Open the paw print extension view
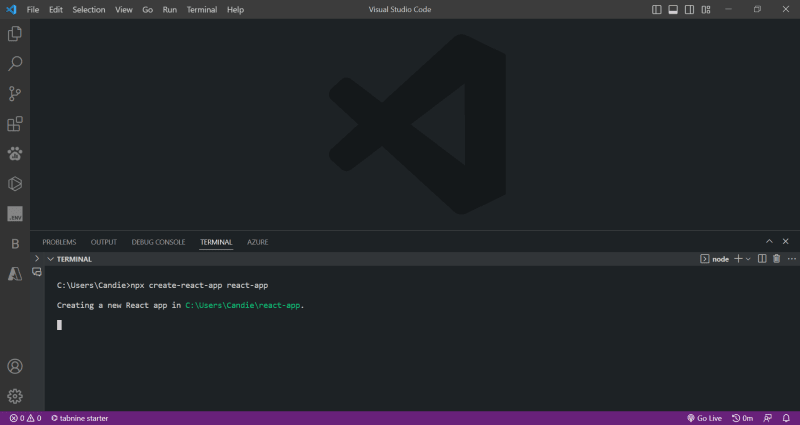 [x=15, y=154]
